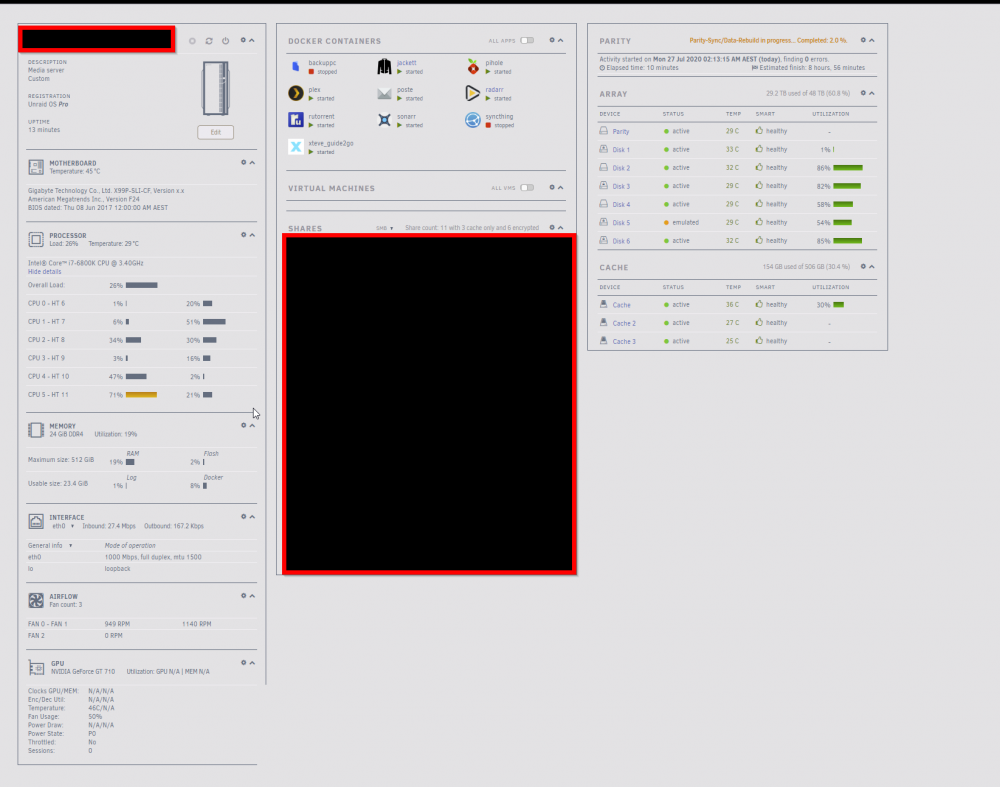1000x787 pixels.
Task: Click the Parity-Sync progress status text
Action: point(768,40)
